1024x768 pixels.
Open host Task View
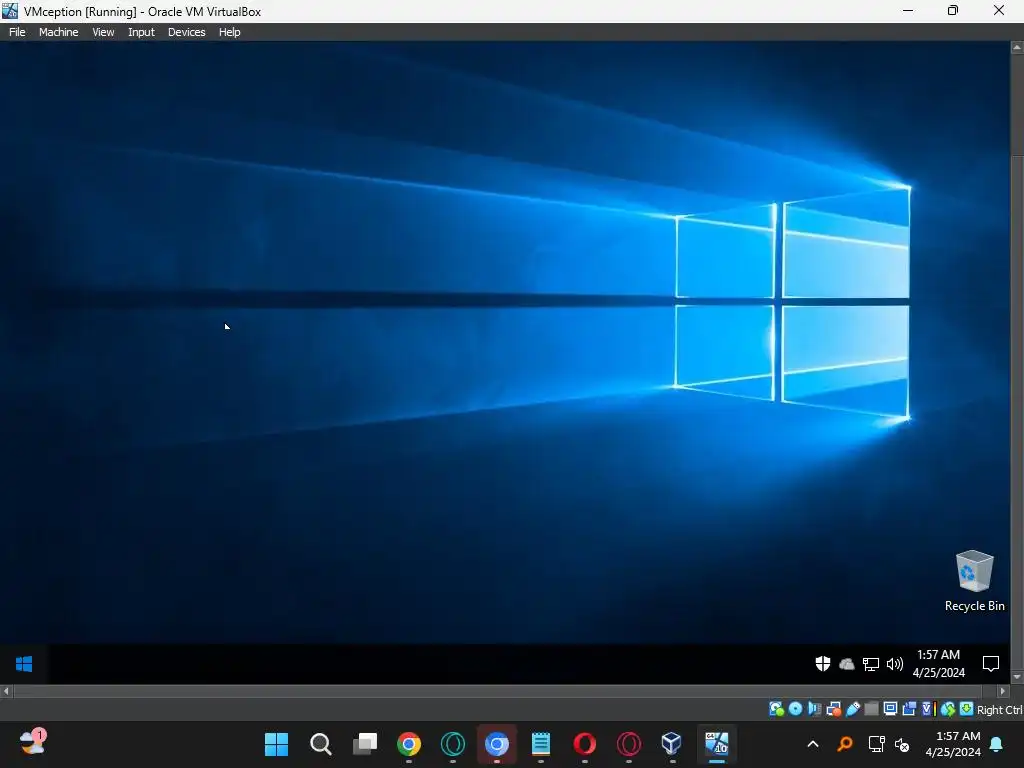365,744
